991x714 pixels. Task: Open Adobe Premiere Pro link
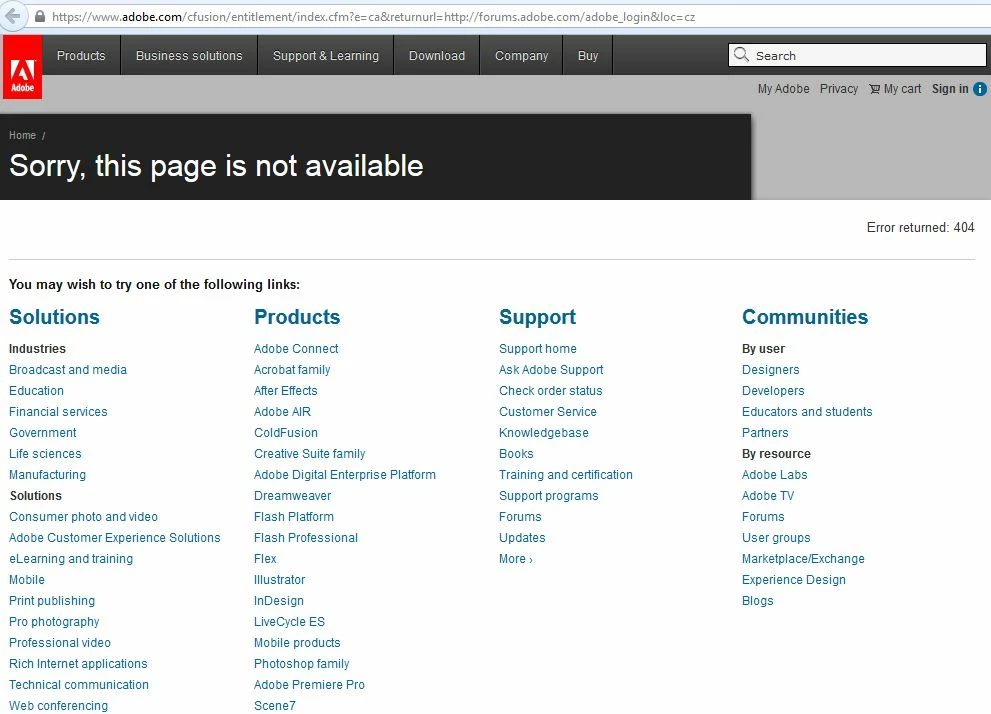click(309, 685)
